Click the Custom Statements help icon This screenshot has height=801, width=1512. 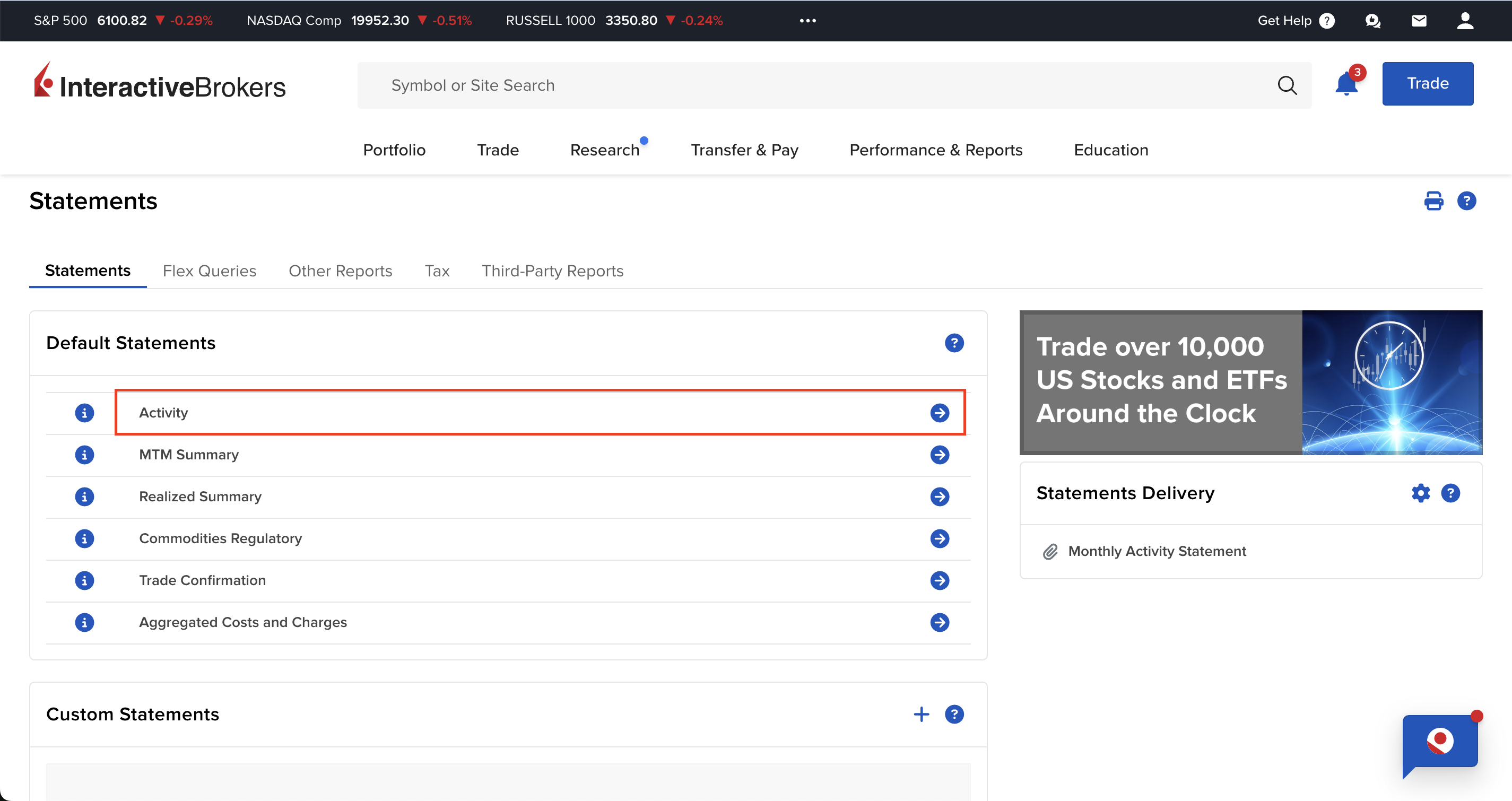point(954,714)
